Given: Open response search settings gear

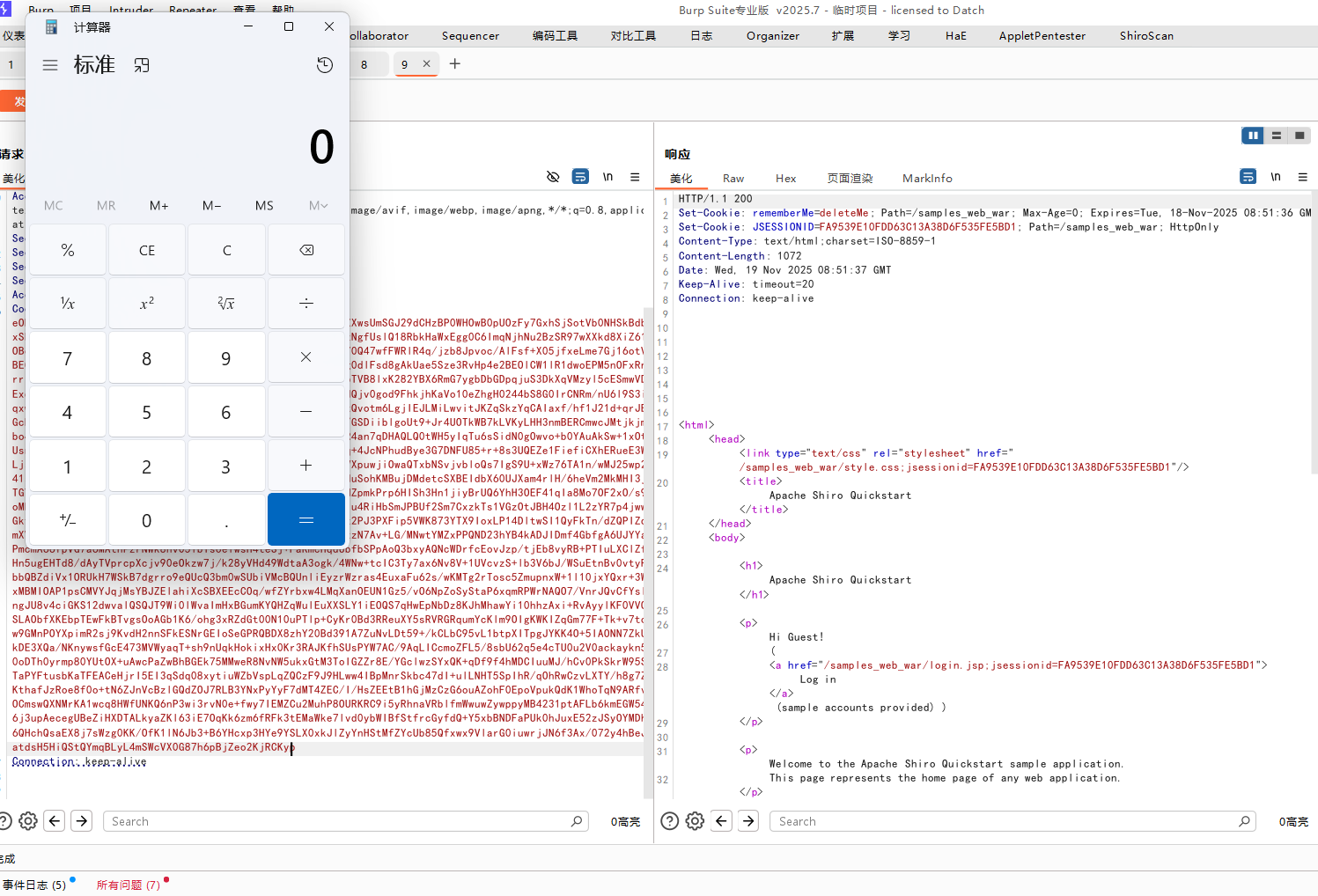Looking at the screenshot, I should click(x=695, y=821).
